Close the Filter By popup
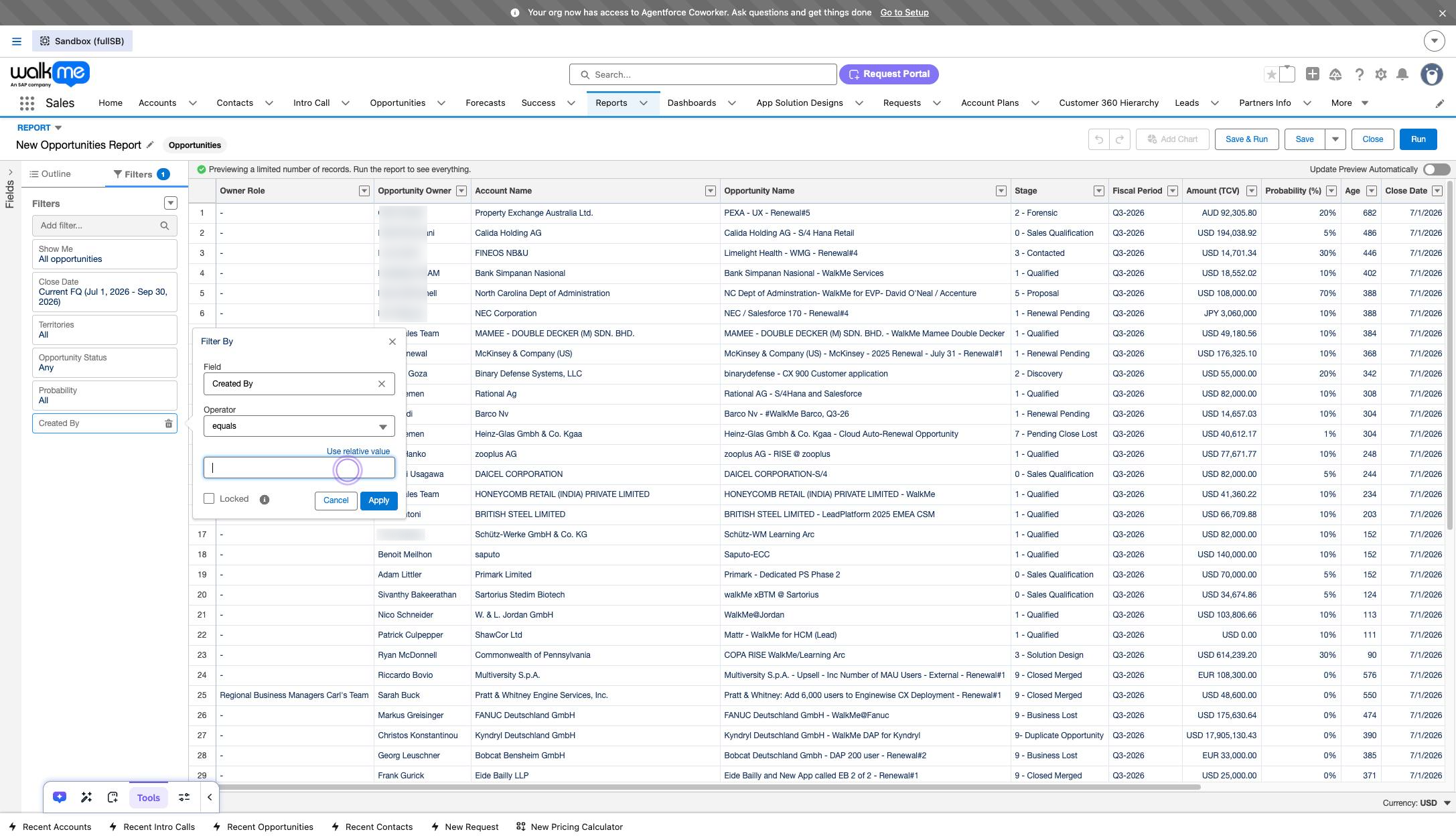Image resolution: width=1456 pixels, height=840 pixels. point(392,342)
